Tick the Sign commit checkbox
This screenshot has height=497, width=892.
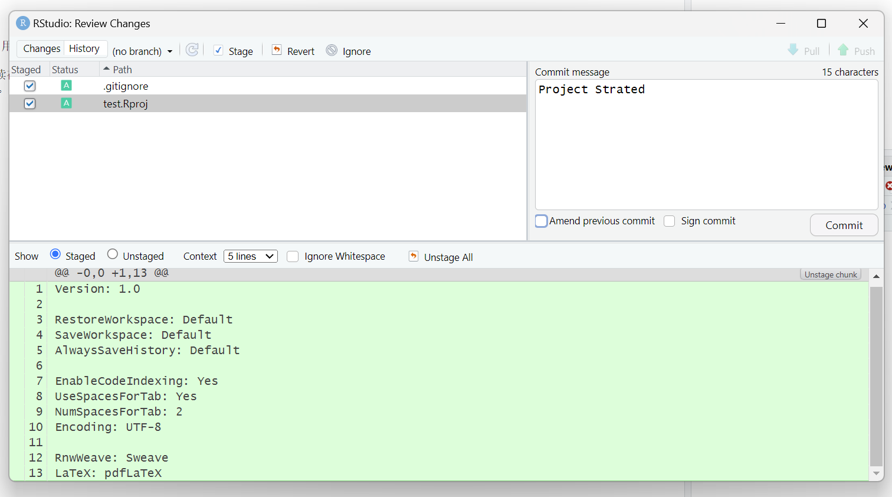(x=669, y=221)
